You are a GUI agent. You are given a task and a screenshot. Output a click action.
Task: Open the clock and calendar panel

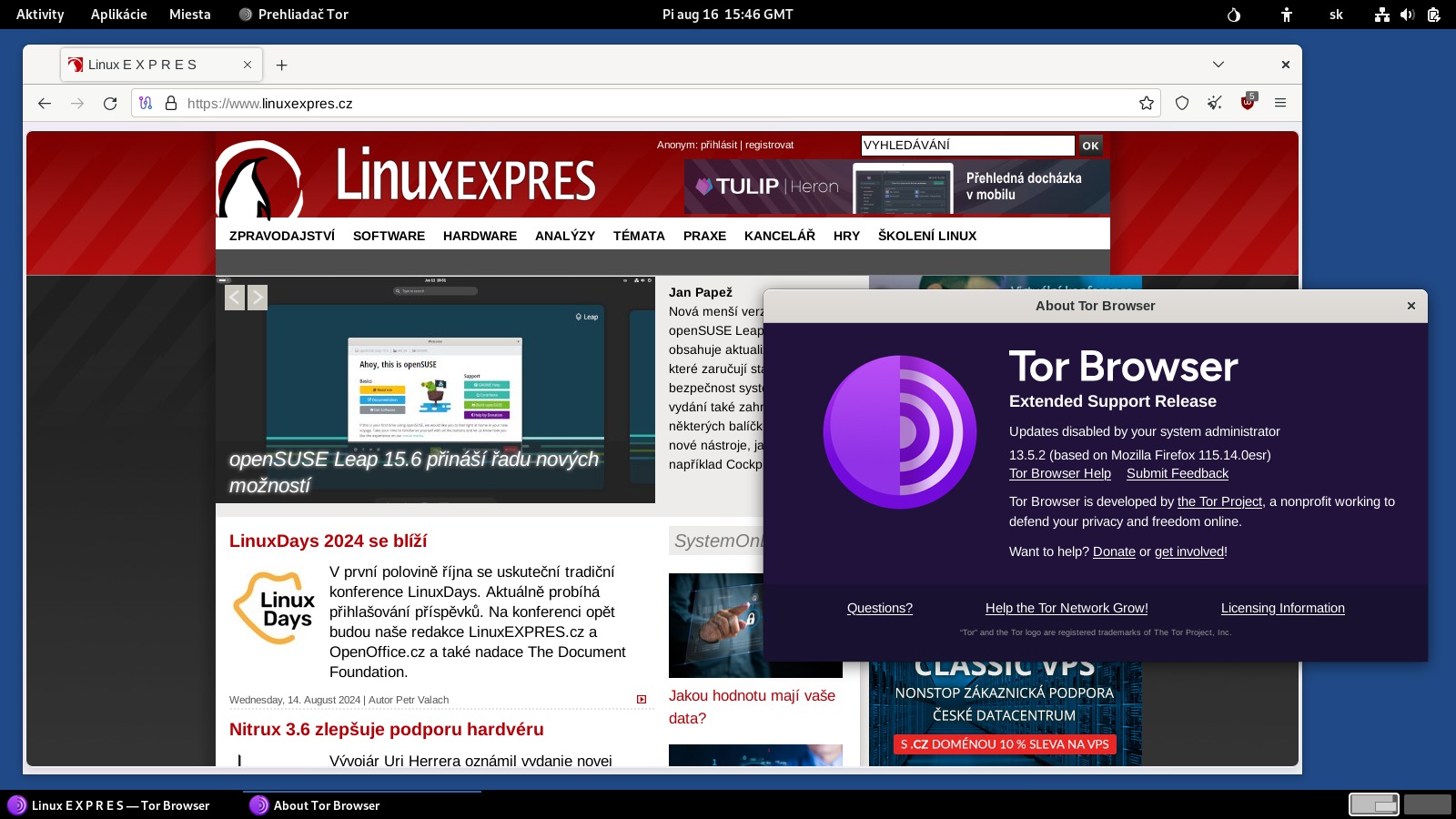point(728,15)
